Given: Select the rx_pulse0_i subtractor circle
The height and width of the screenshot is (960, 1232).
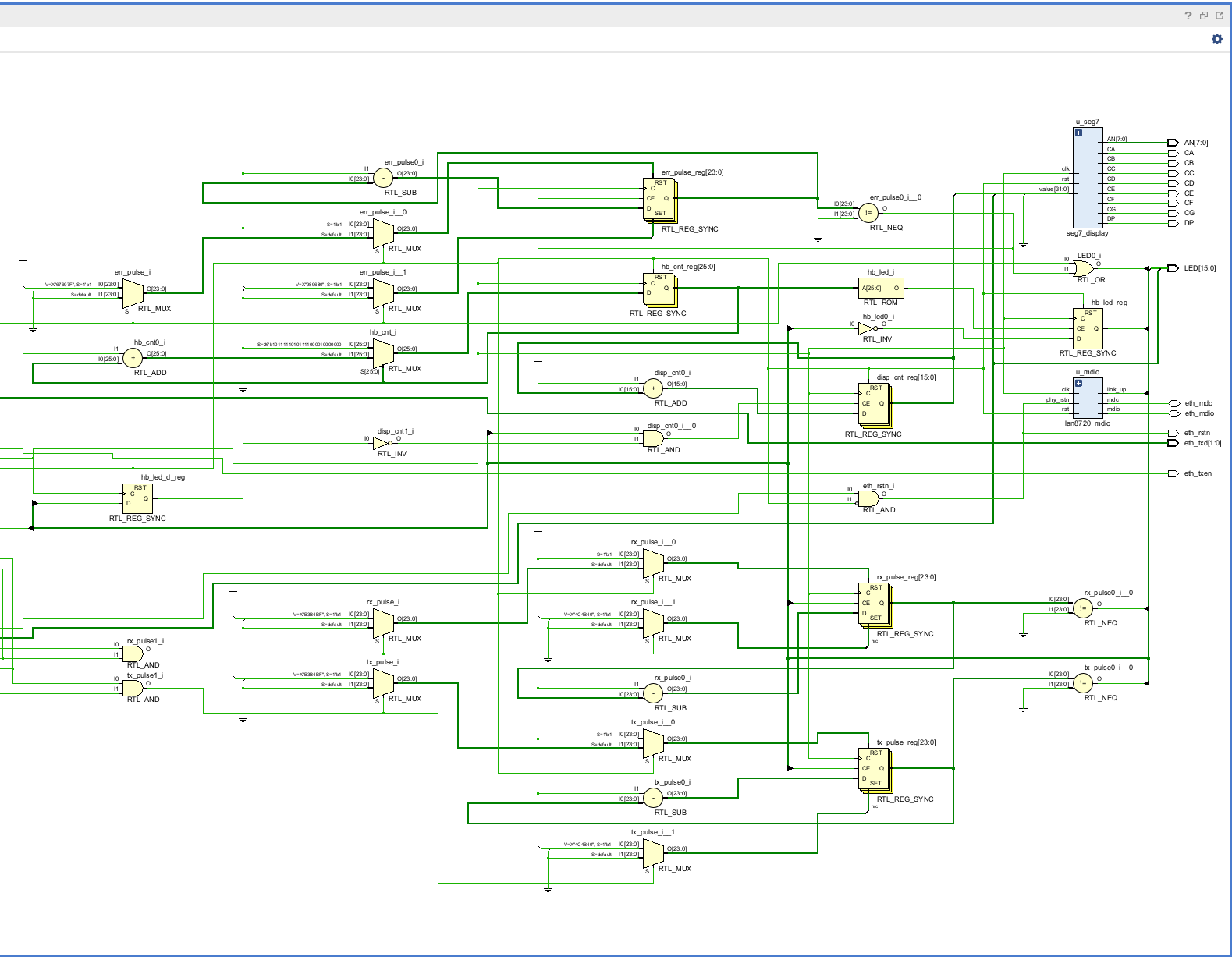Looking at the screenshot, I should pyautogui.click(x=653, y=693).
